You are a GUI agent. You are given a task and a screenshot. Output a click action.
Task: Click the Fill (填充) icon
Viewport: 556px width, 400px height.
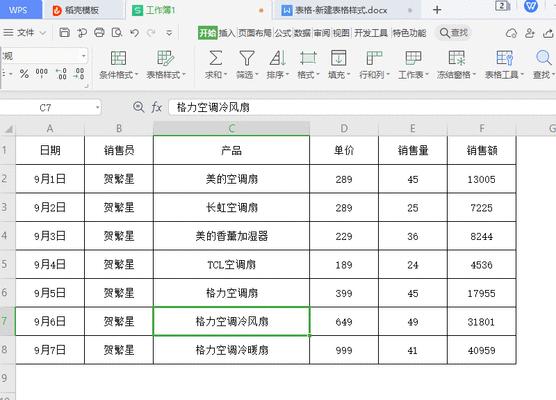339,58
